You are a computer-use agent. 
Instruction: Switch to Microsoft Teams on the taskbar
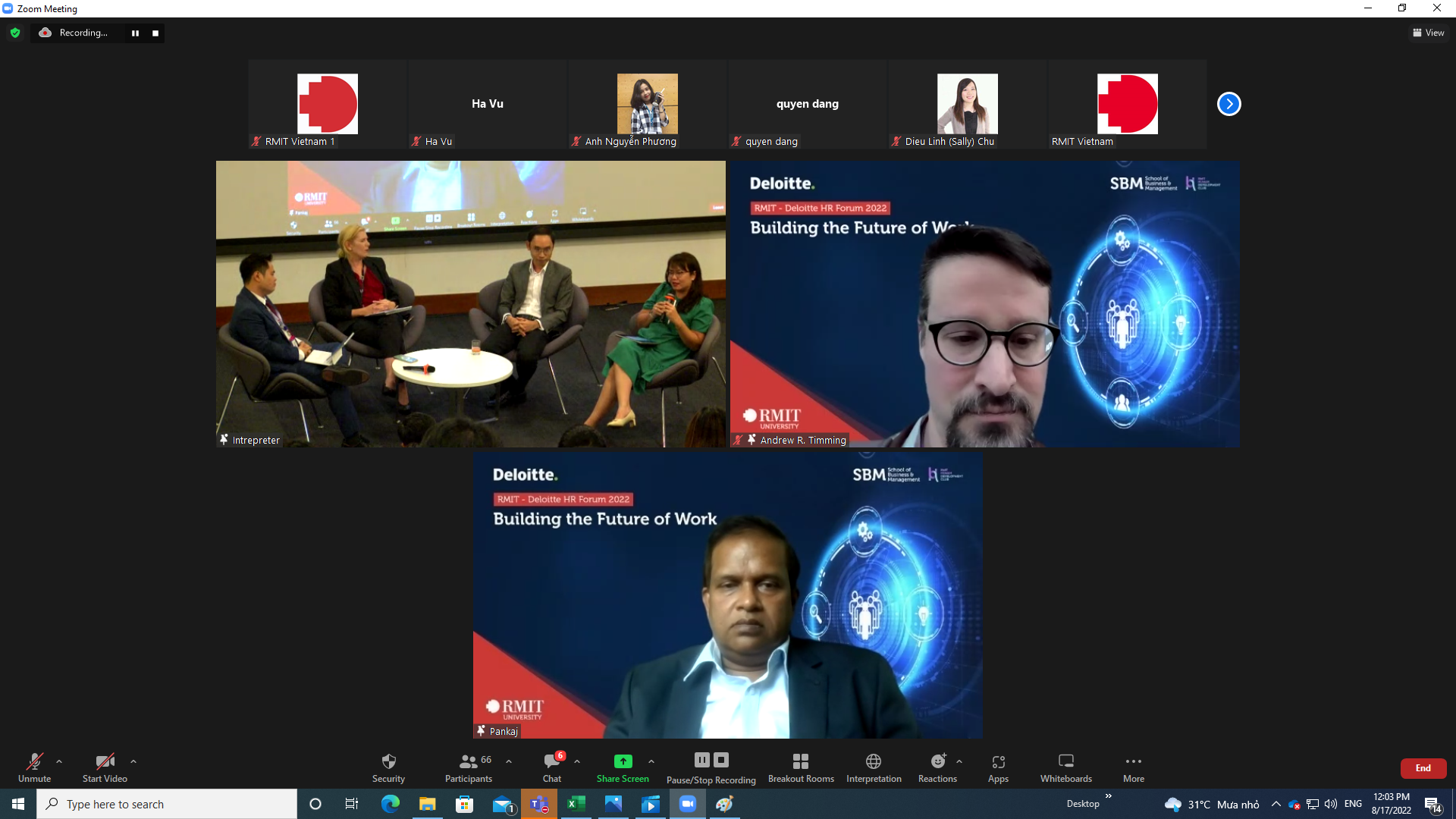pos(539,804)
